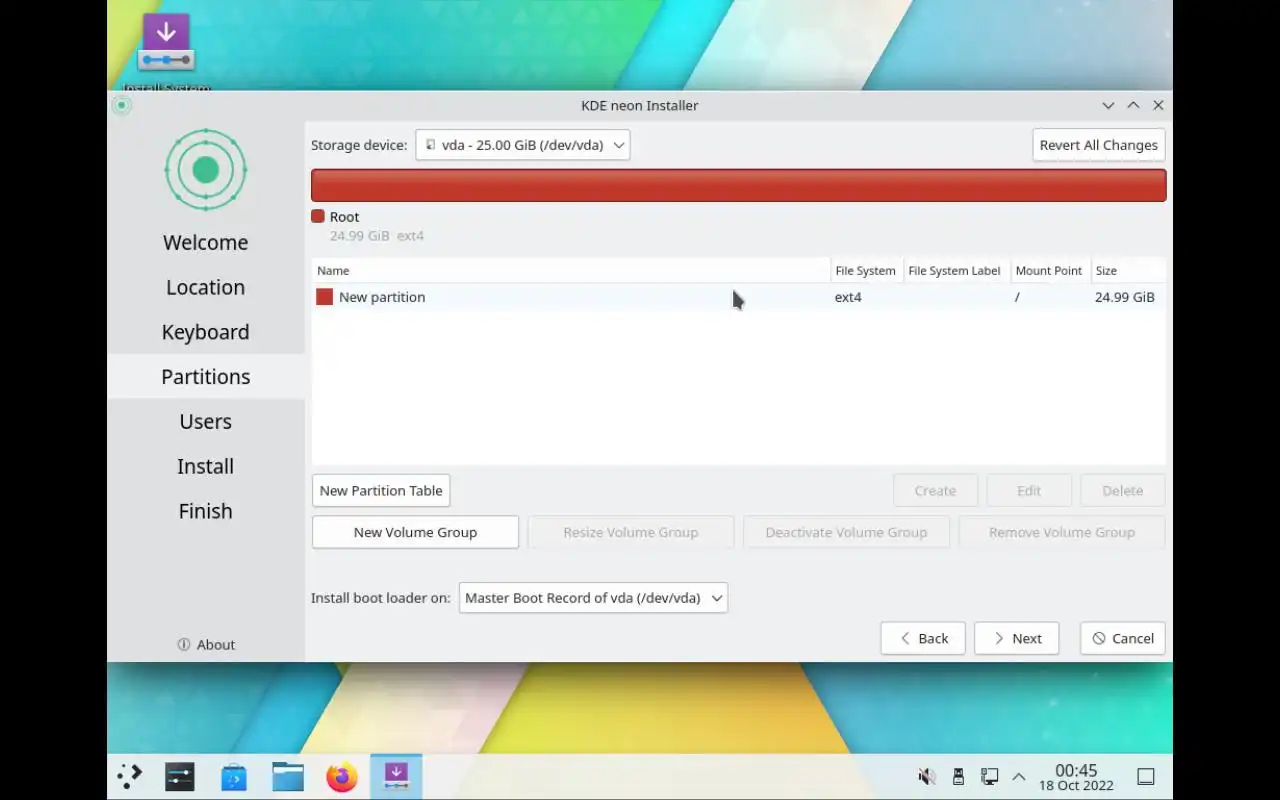
Task: Click the muted audio volume tray icon
Action: pyautogui.click(x=927, y=776)
